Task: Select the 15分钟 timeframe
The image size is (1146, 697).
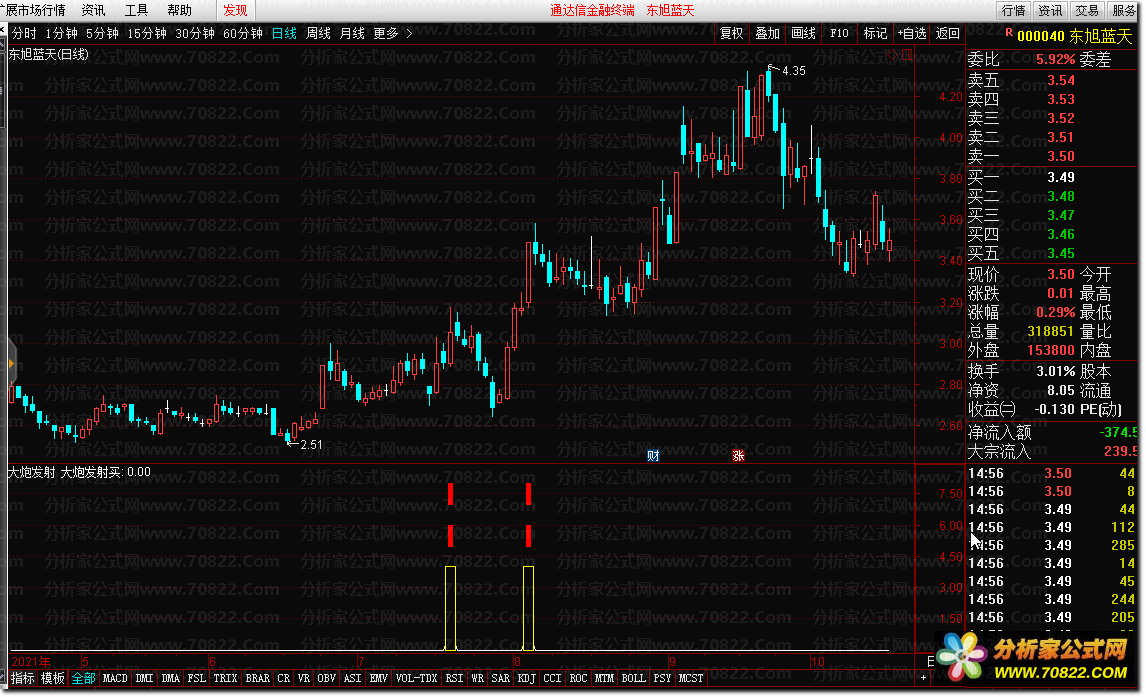Action: (x=146, y=34)
